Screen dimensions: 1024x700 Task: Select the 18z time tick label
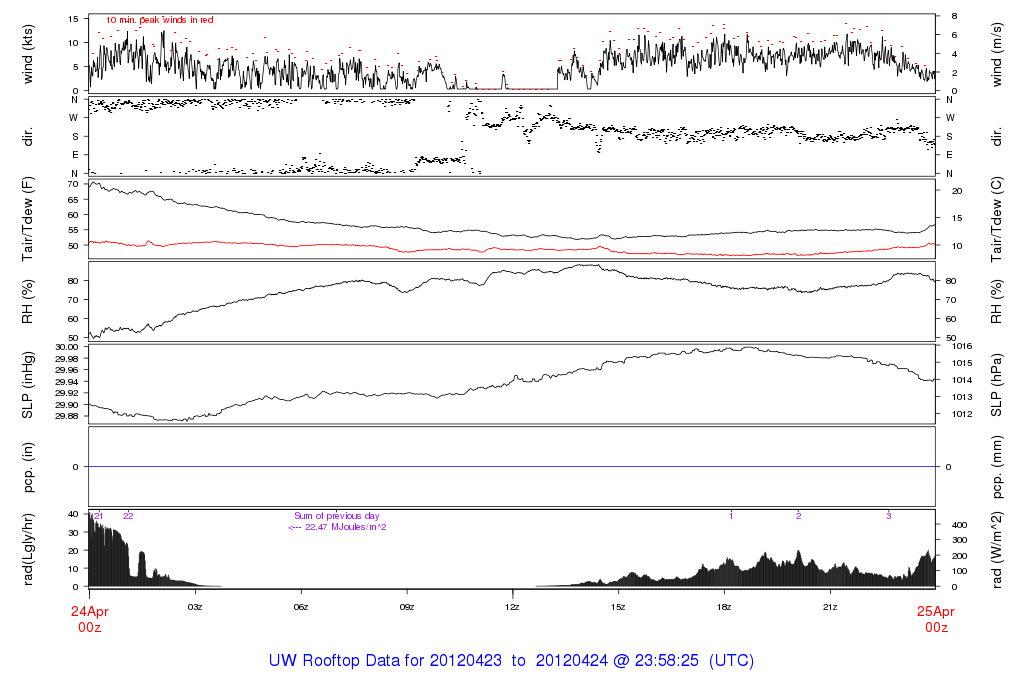724,607
